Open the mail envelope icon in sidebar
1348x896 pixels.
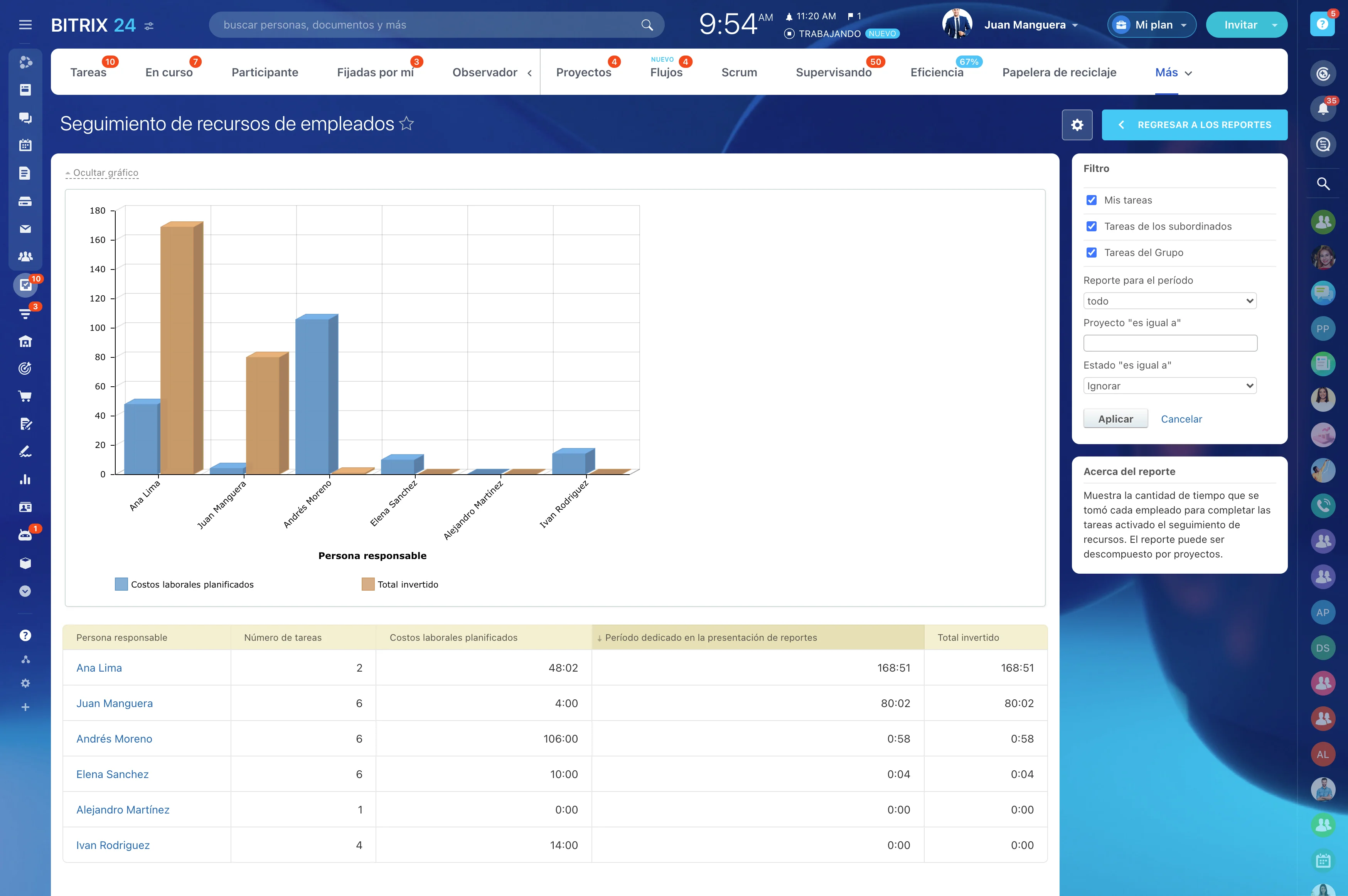(x=25, y=229)
